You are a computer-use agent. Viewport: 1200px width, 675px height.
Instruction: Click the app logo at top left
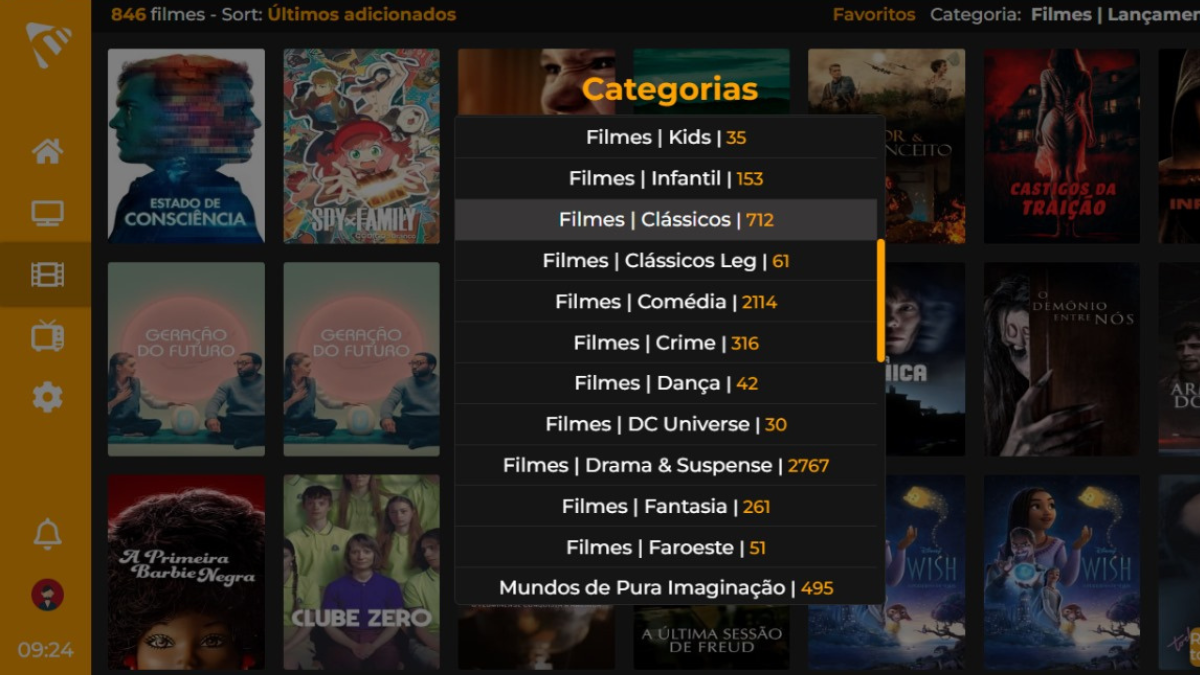[48, 44]
